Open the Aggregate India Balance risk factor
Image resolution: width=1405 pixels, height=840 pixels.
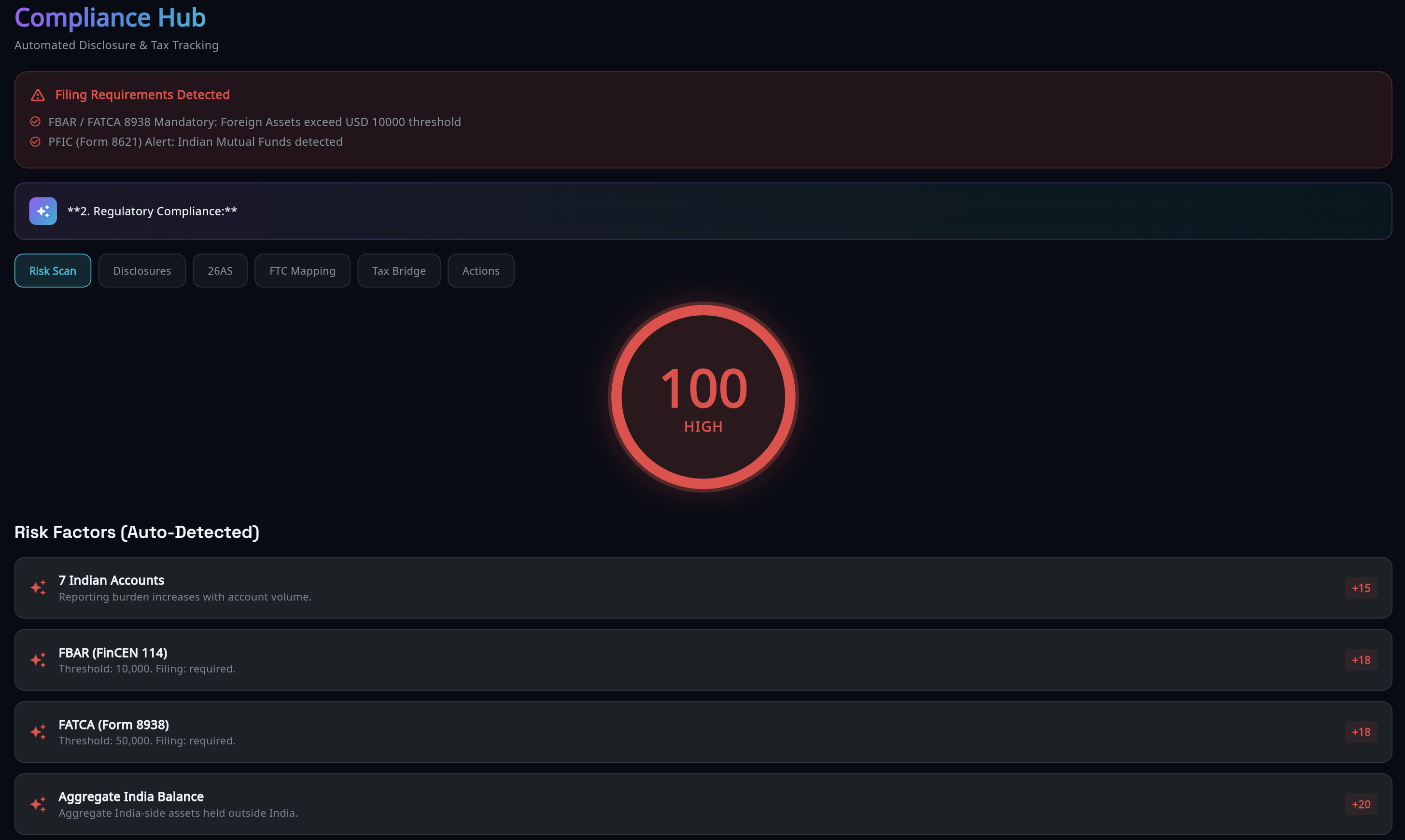pyautogui.click(x=703, y=804)
